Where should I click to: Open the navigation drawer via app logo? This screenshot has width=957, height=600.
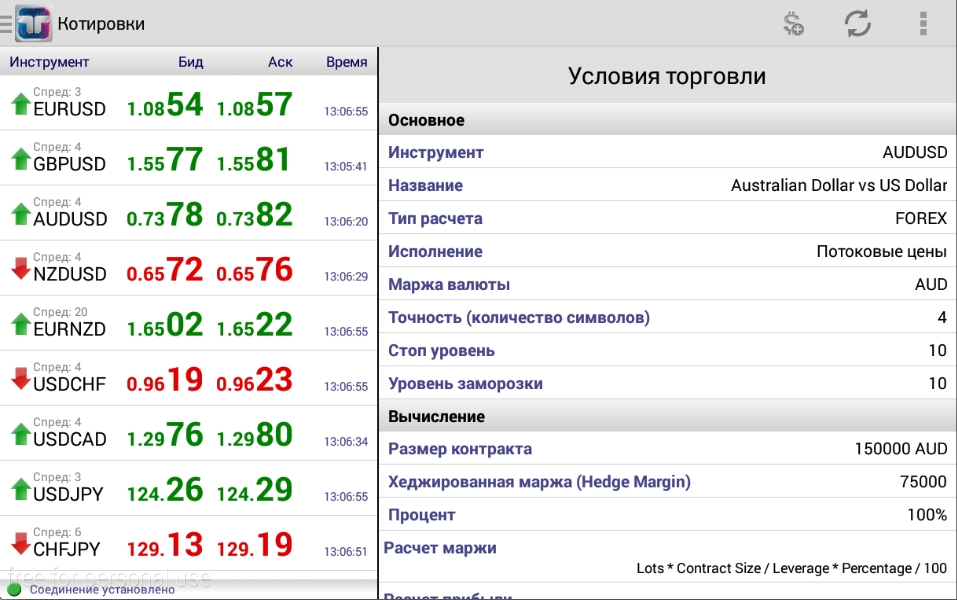pyautogui.click(x=32, y=23)
